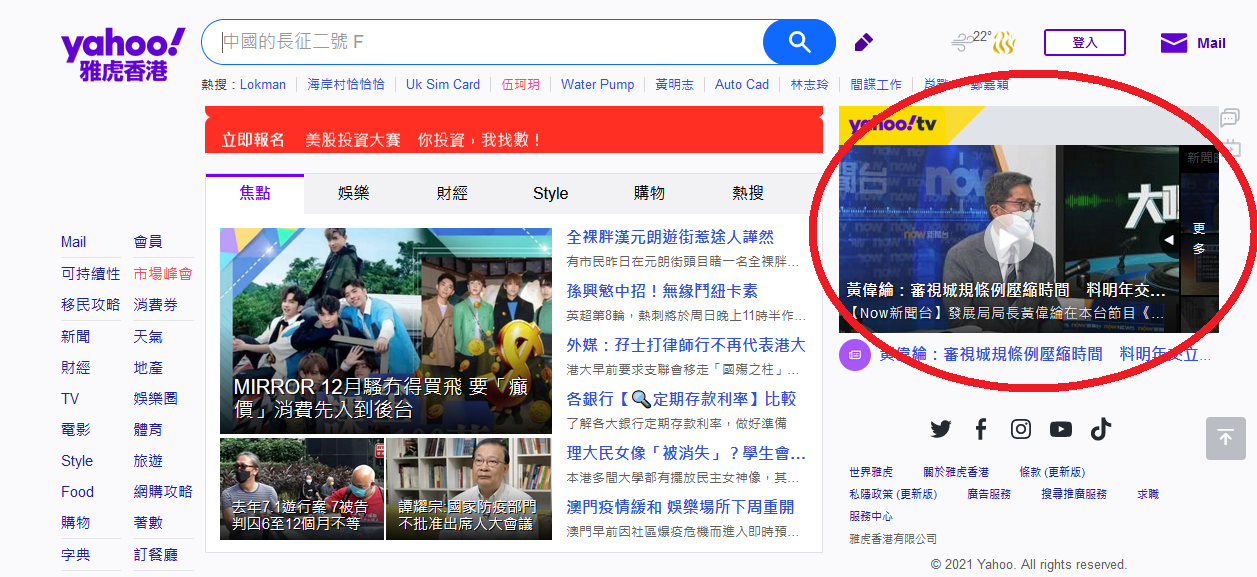This screenshot has width=1257, height=577.
Task: Switch to the Style tab
Action: pyautogui.click(x=550, y=193)
